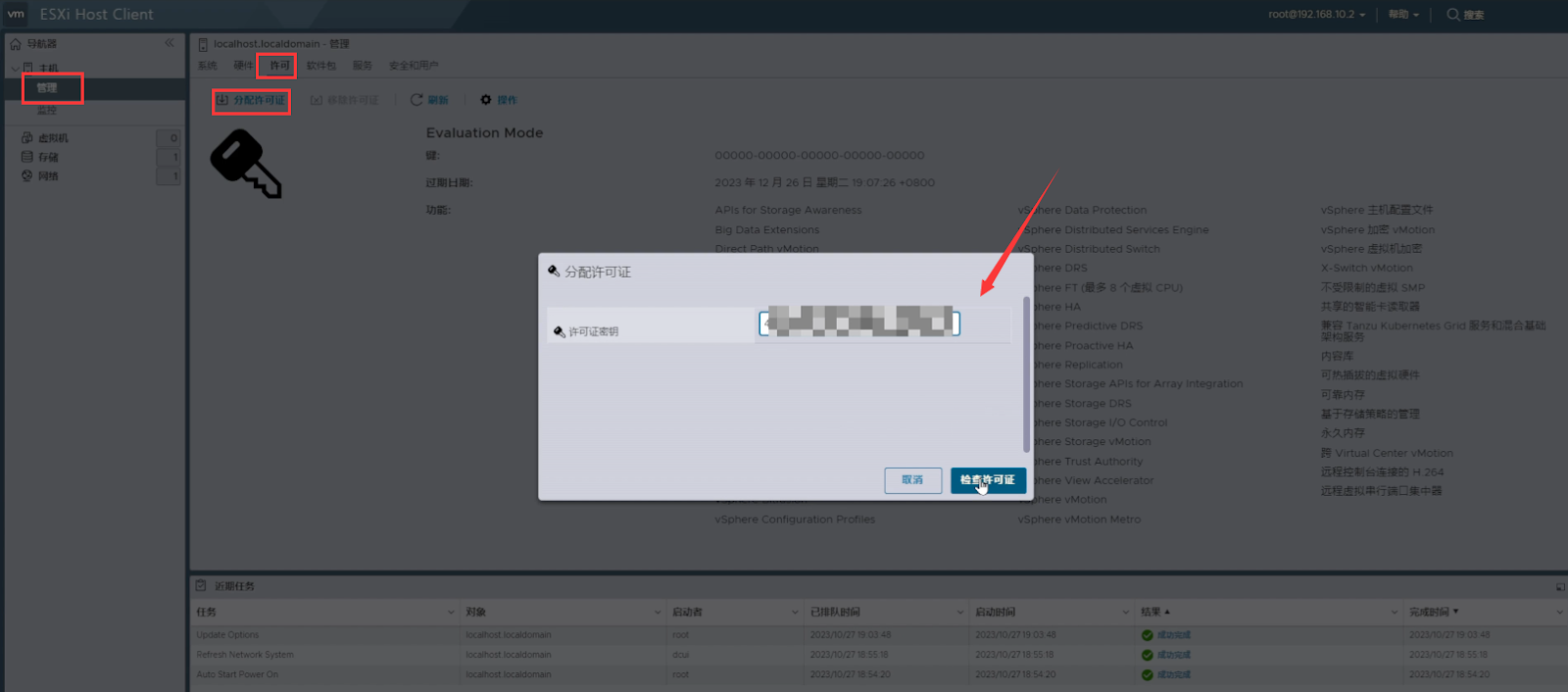Image resolution: width=1568 pixels, height=692 pixels.
Task: Click the 检查许可证 button
Action: [x=988, y=480]
